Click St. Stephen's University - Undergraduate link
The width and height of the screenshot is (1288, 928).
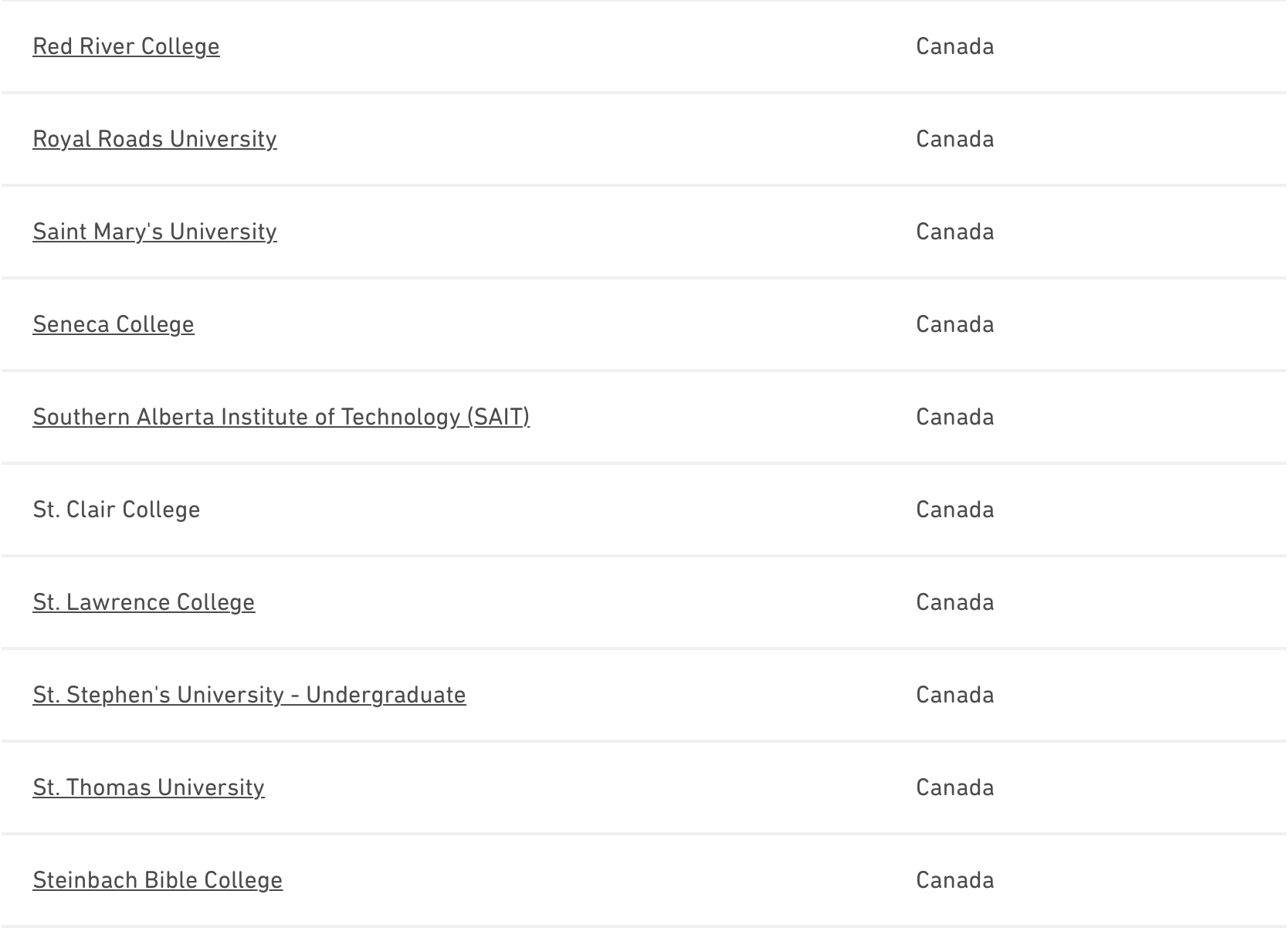click(x=249, y=695)
